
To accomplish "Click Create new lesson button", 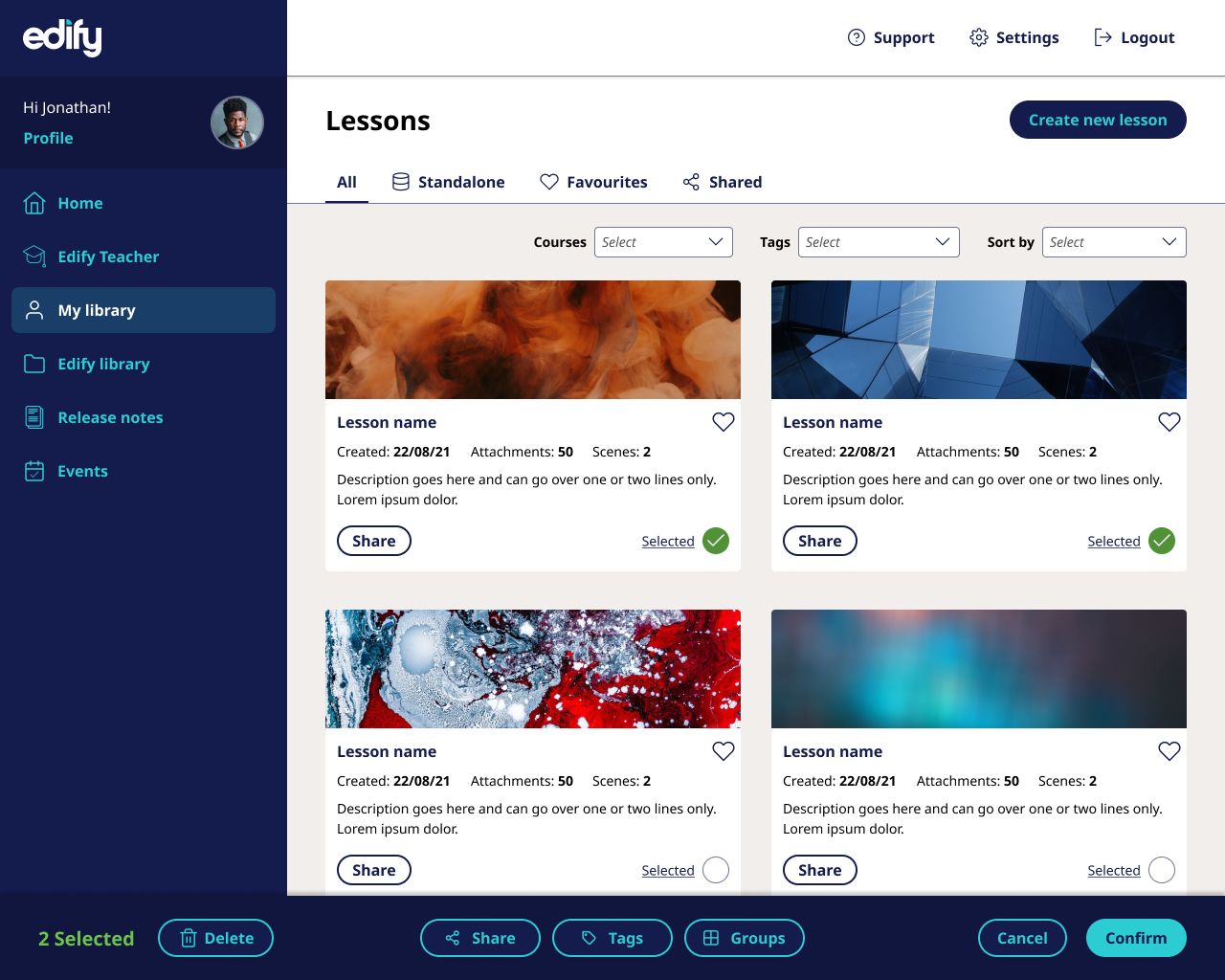I will (1098, 120).
